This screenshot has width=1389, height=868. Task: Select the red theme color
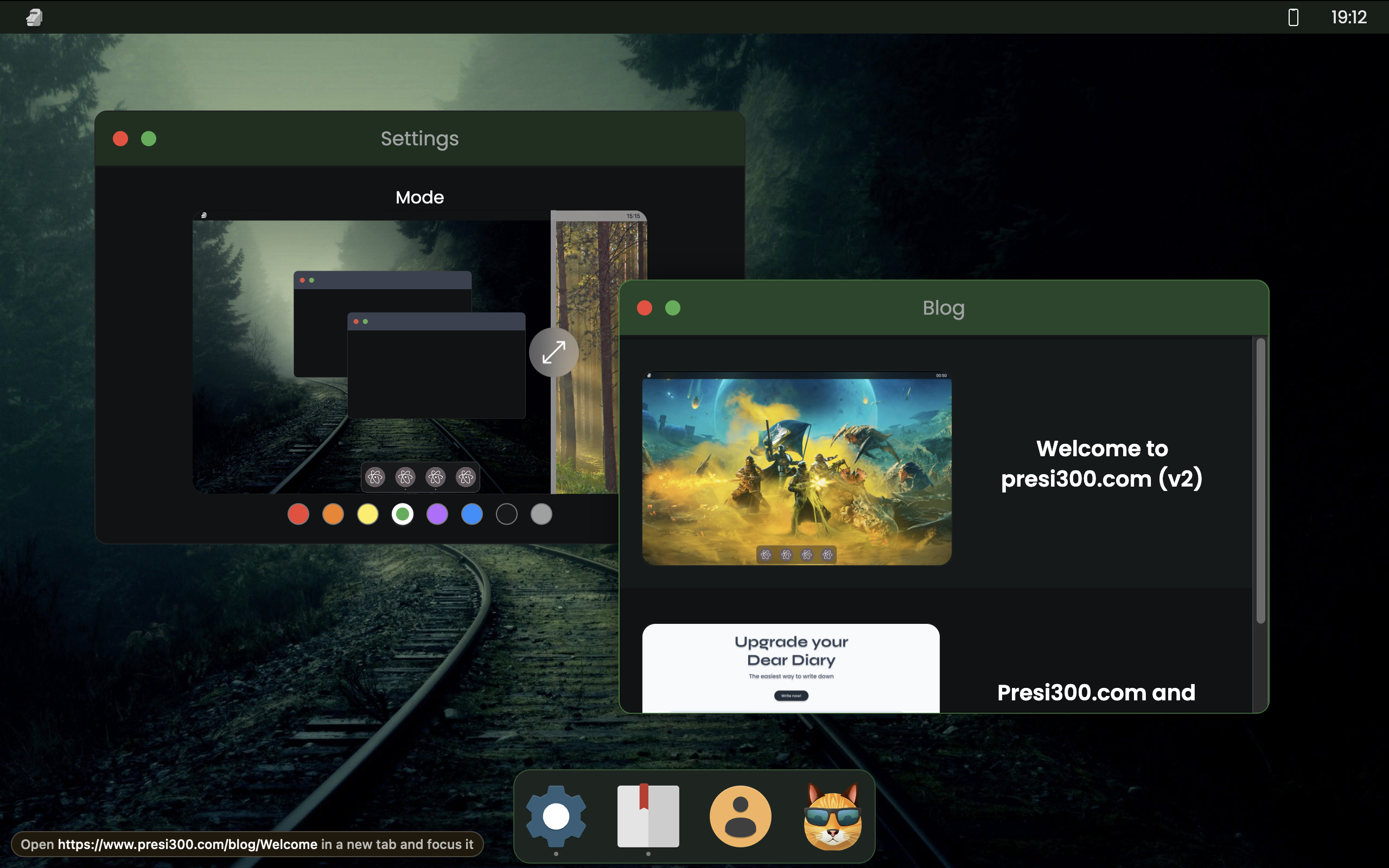298,514
